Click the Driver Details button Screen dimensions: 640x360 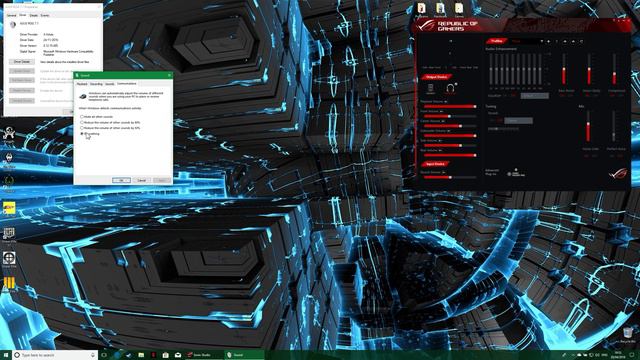pos(22,62)
